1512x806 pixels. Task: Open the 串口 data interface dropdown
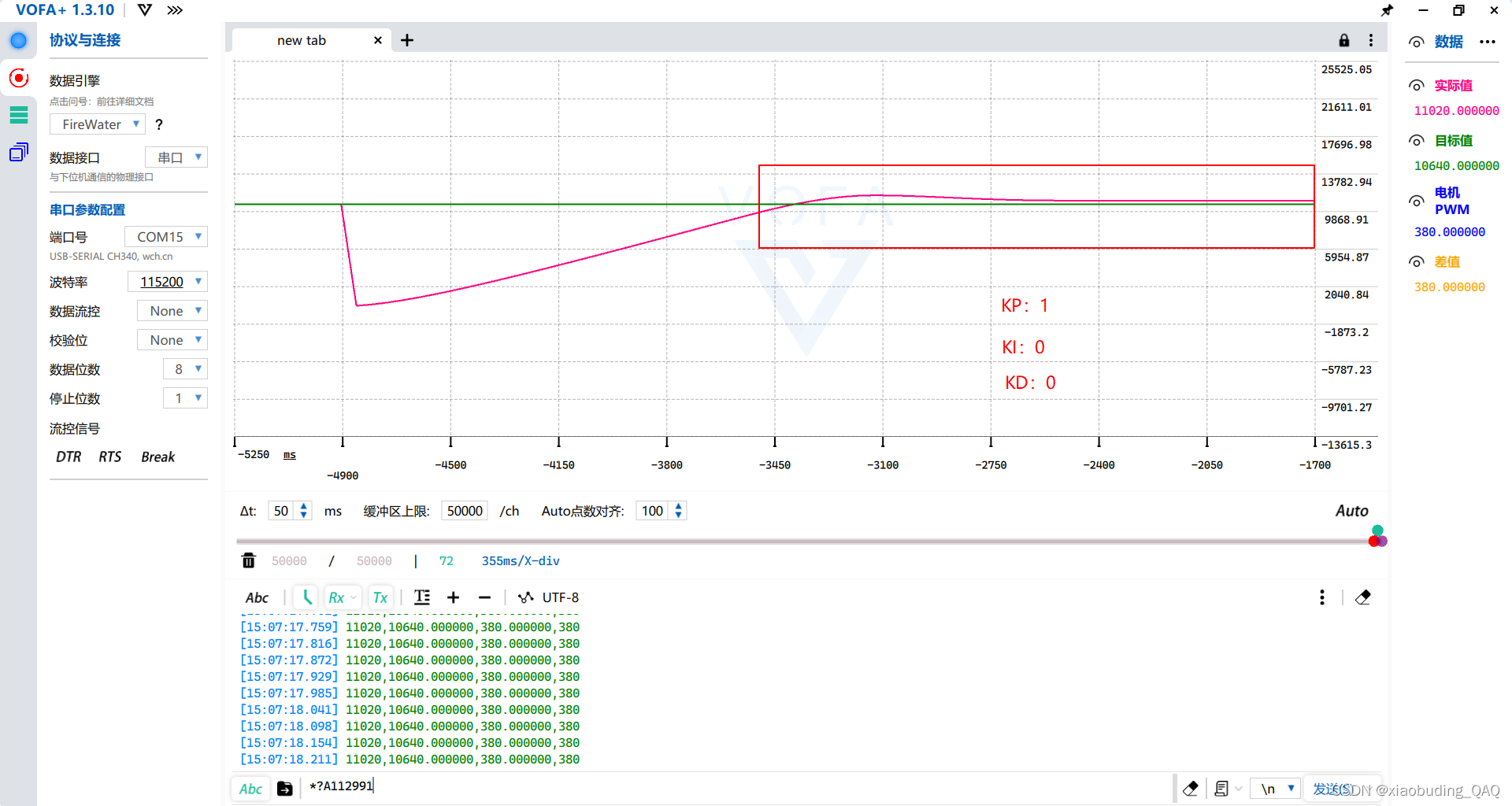click(x=176, y=157)
